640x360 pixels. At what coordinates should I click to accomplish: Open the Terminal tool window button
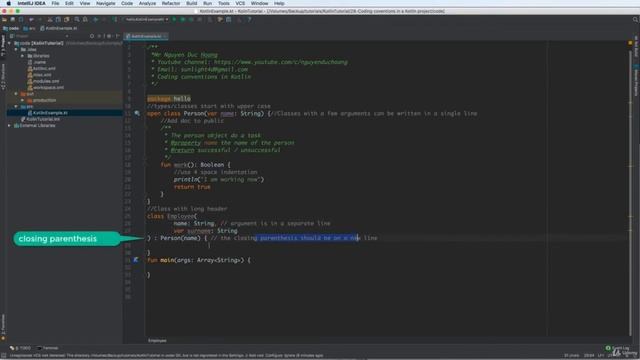[47, 348]
